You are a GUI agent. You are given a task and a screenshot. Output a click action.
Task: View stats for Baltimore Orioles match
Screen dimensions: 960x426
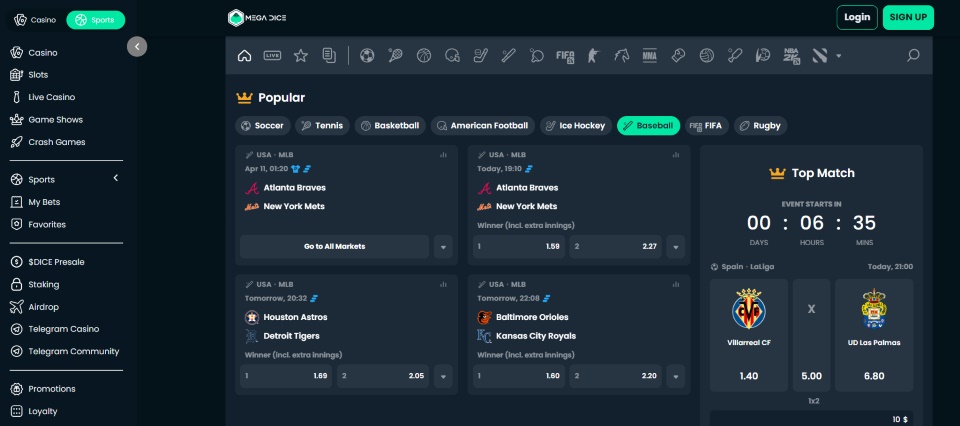pos(676,285)
